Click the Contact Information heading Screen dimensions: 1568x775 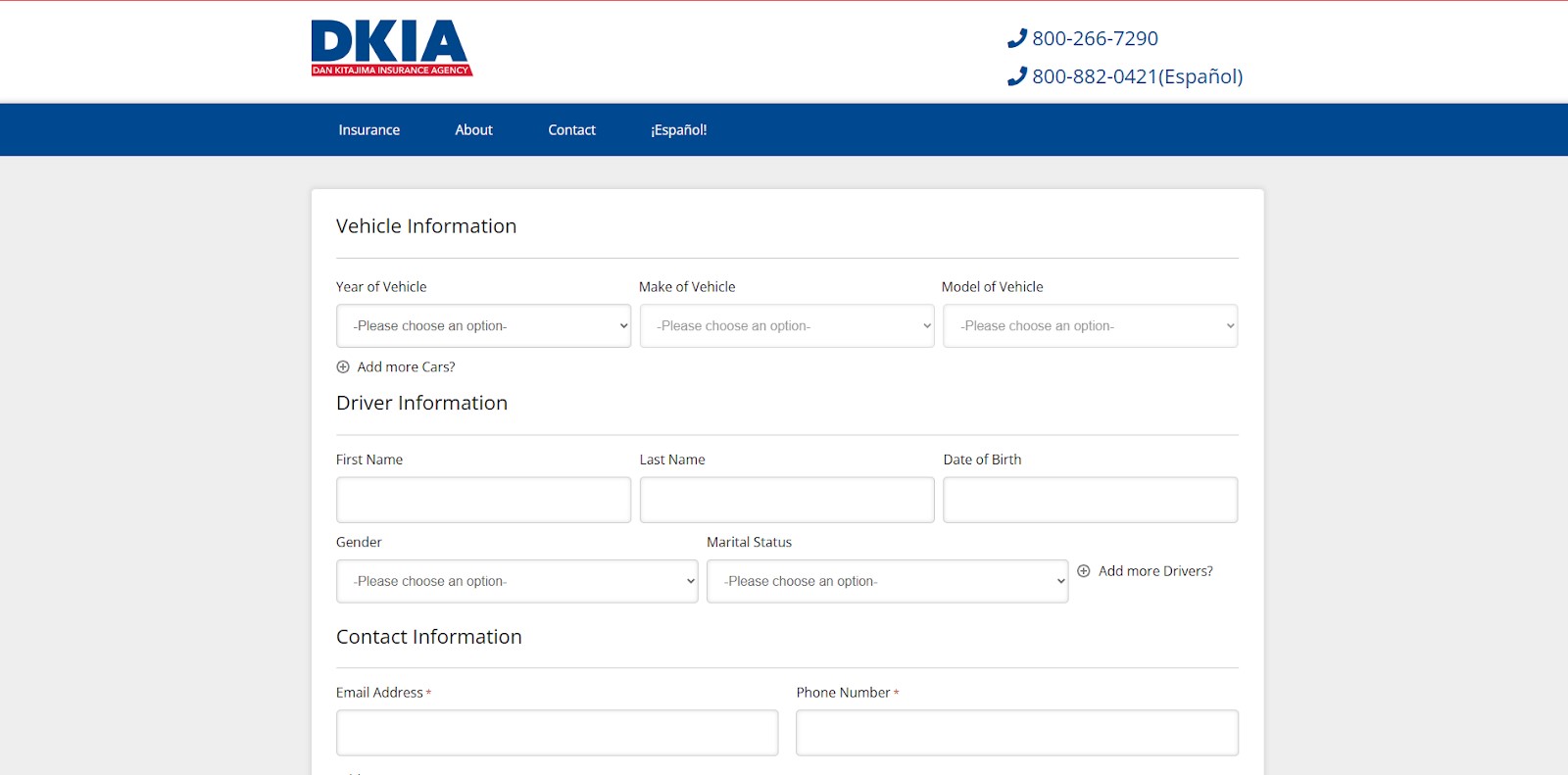428,637
